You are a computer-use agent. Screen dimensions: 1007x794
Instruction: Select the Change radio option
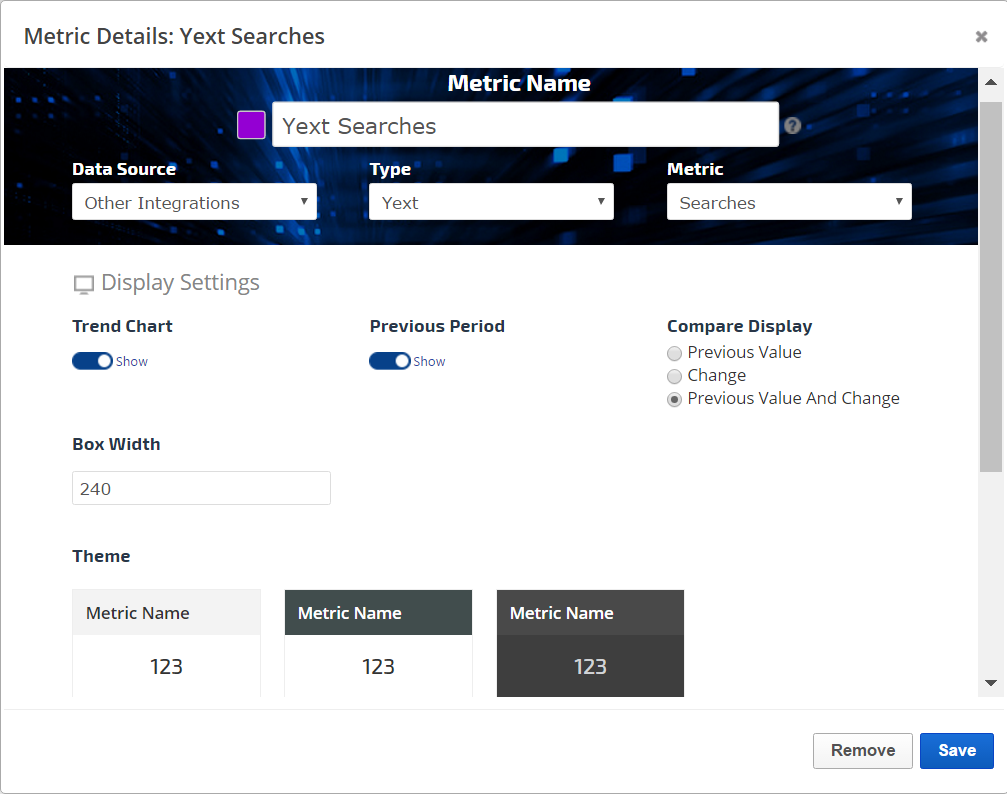point(675,376)
